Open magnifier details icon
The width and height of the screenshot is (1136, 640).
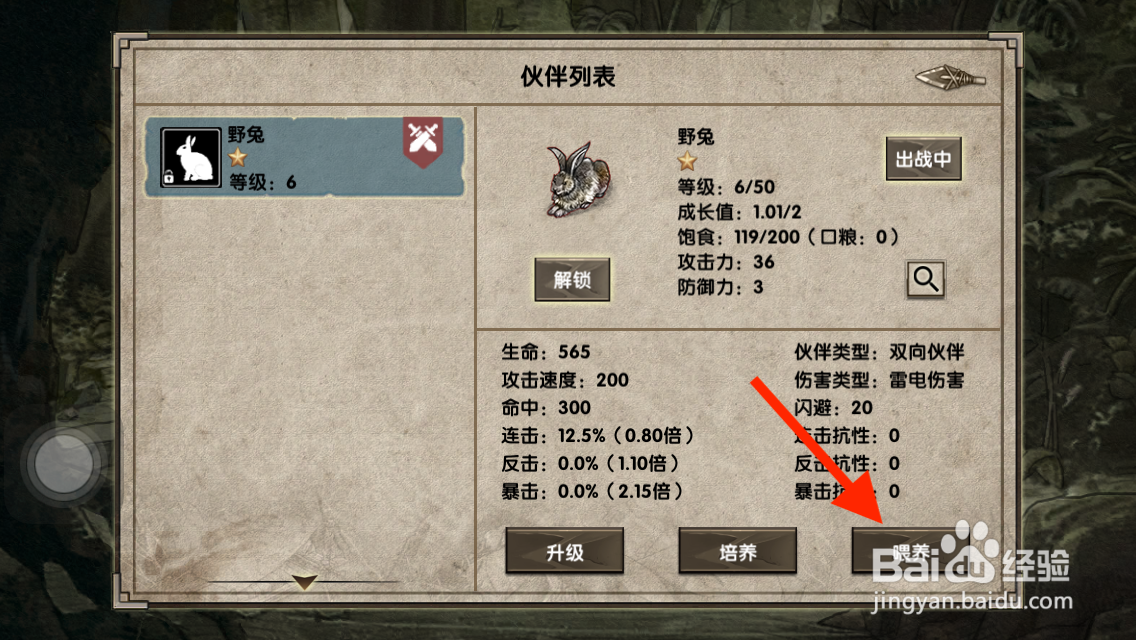click(x=925, y=279)
